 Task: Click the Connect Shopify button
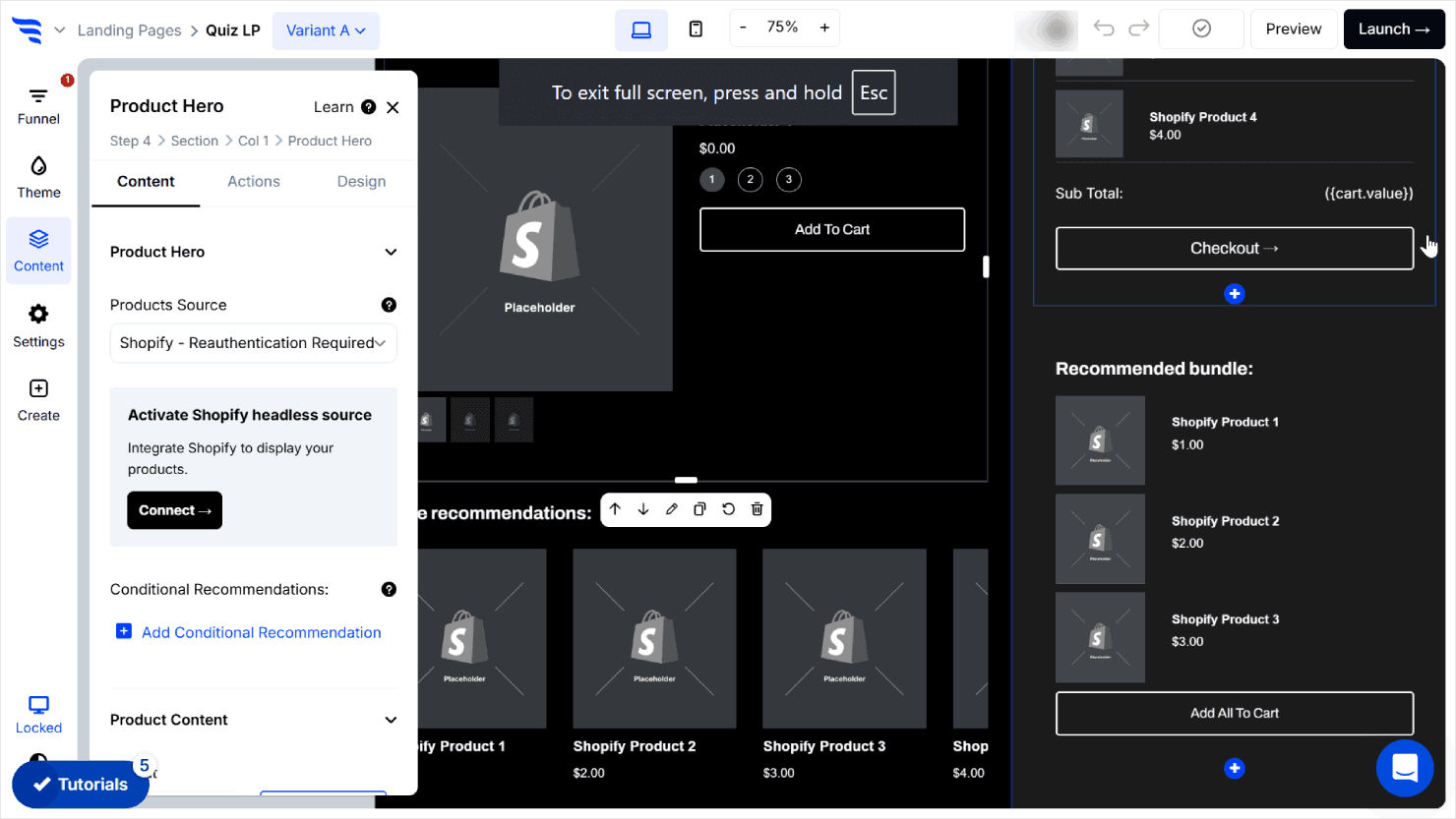(x=174, y=510)
